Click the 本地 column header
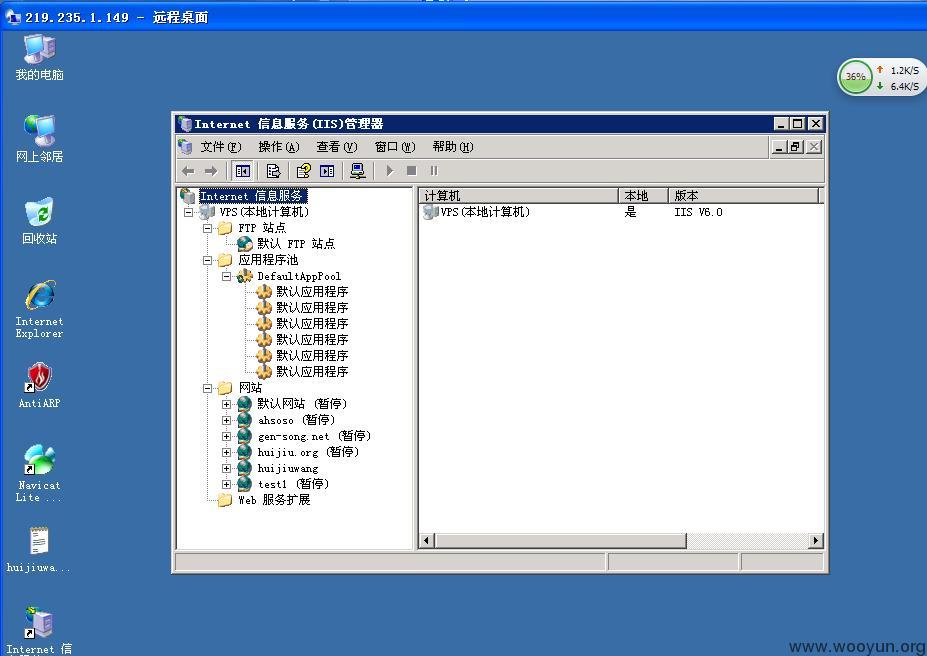Screen dimensions: 927x656 (x=643, y=196)
